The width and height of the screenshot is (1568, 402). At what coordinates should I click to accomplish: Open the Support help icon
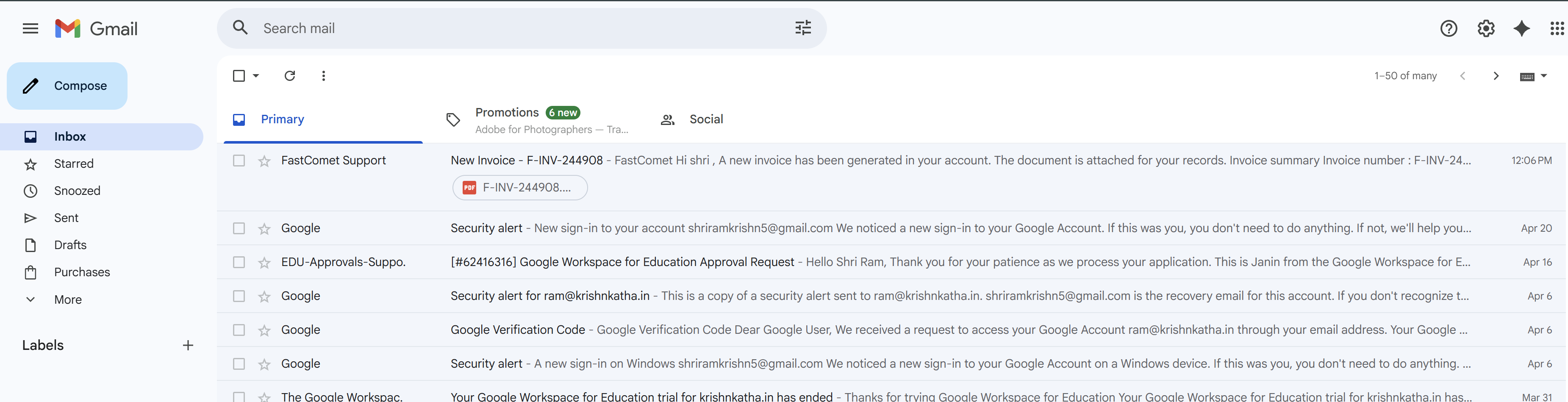(1448, 28)
